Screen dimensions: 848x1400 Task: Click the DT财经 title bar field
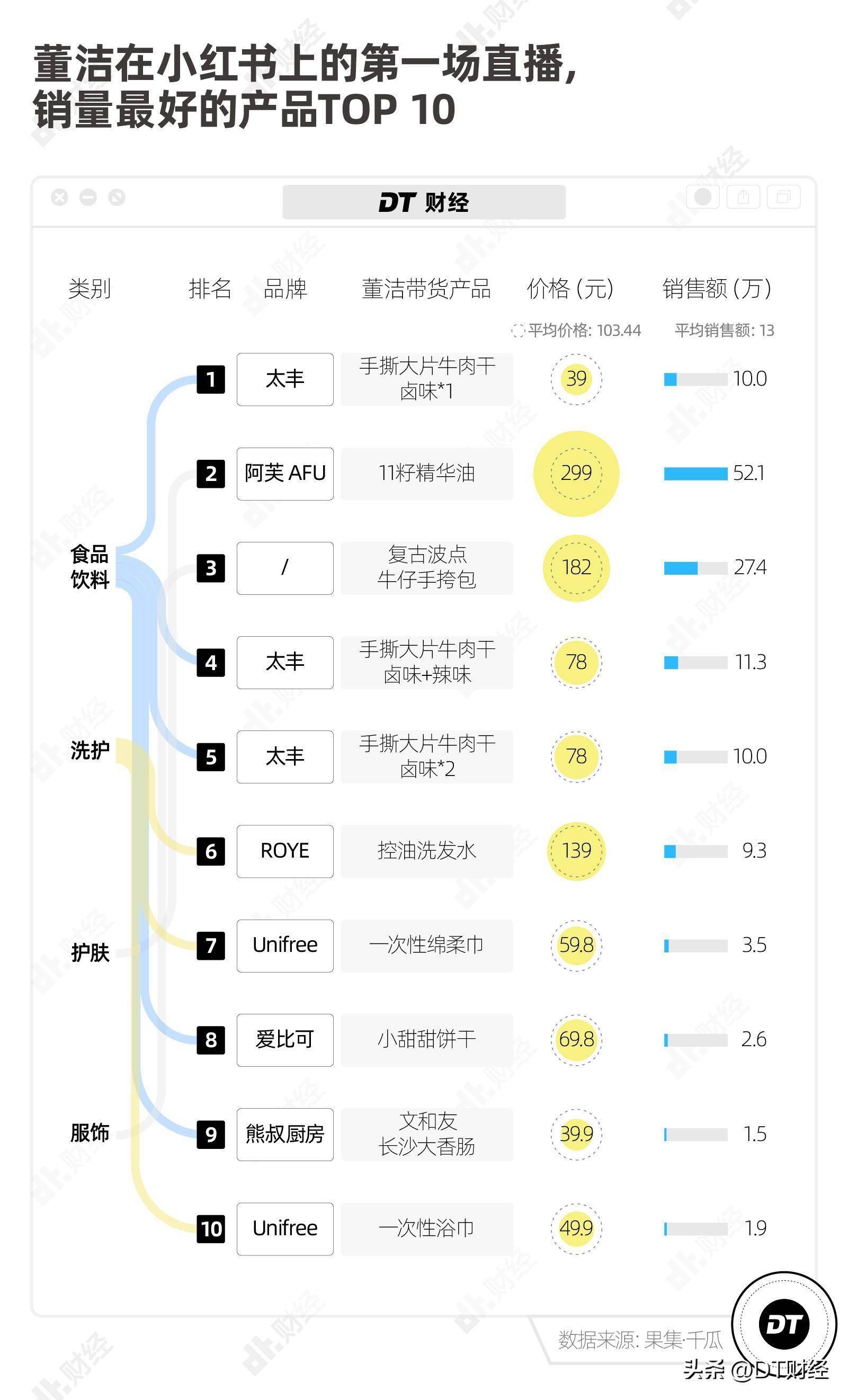[x=424, y=202]
